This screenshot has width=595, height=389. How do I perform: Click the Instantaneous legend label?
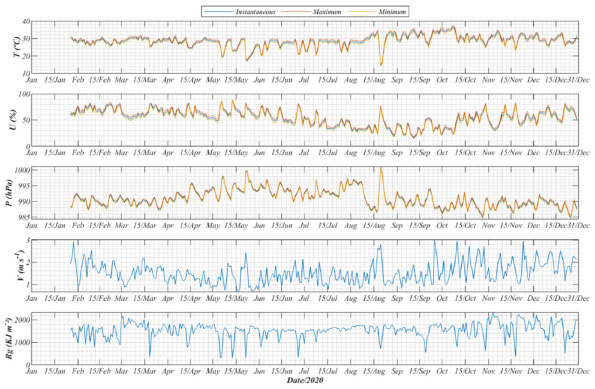[x=256, y=12]
